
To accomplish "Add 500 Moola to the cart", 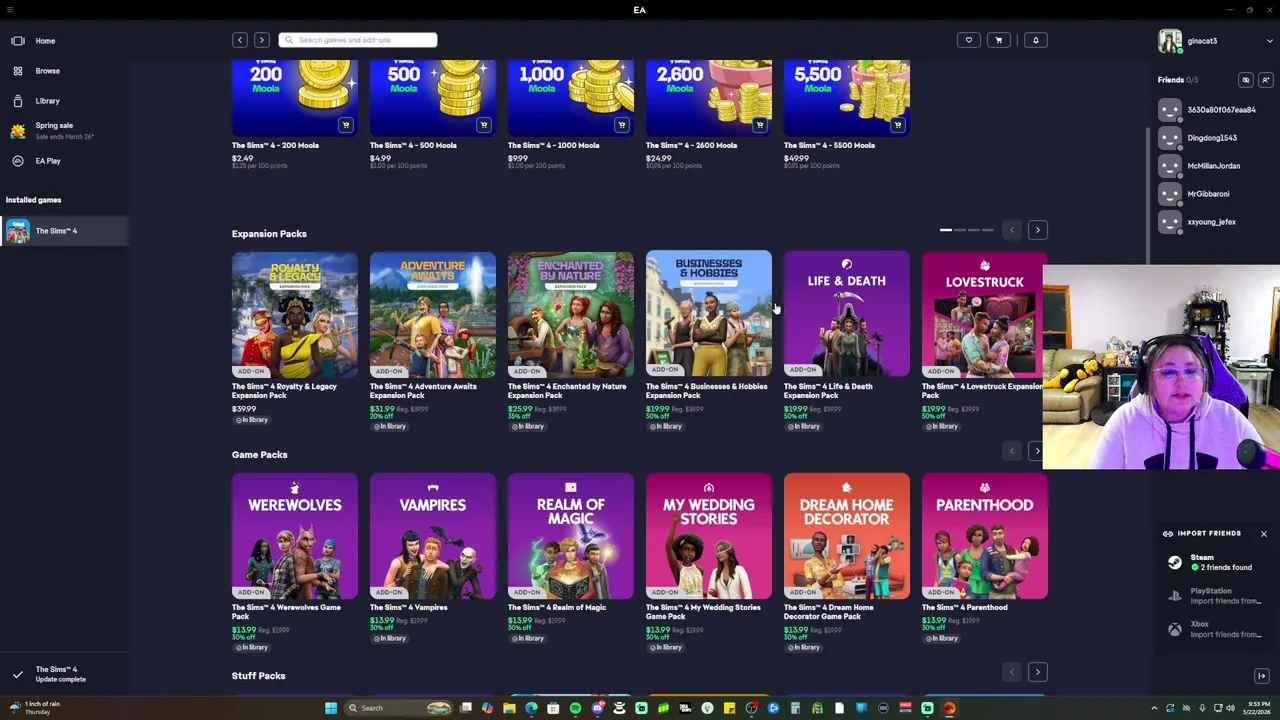I will [x=483, y=125].
